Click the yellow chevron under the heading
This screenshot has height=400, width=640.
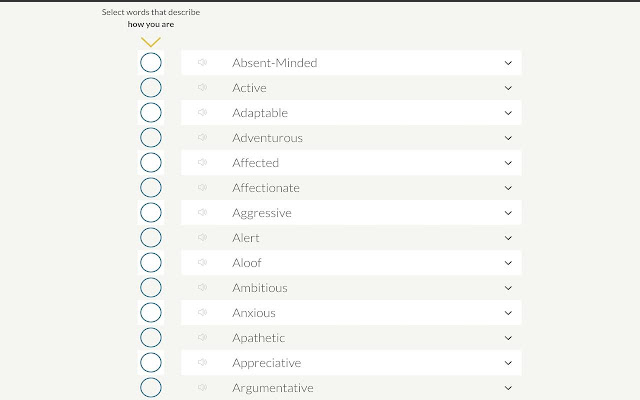pos(151,42)
